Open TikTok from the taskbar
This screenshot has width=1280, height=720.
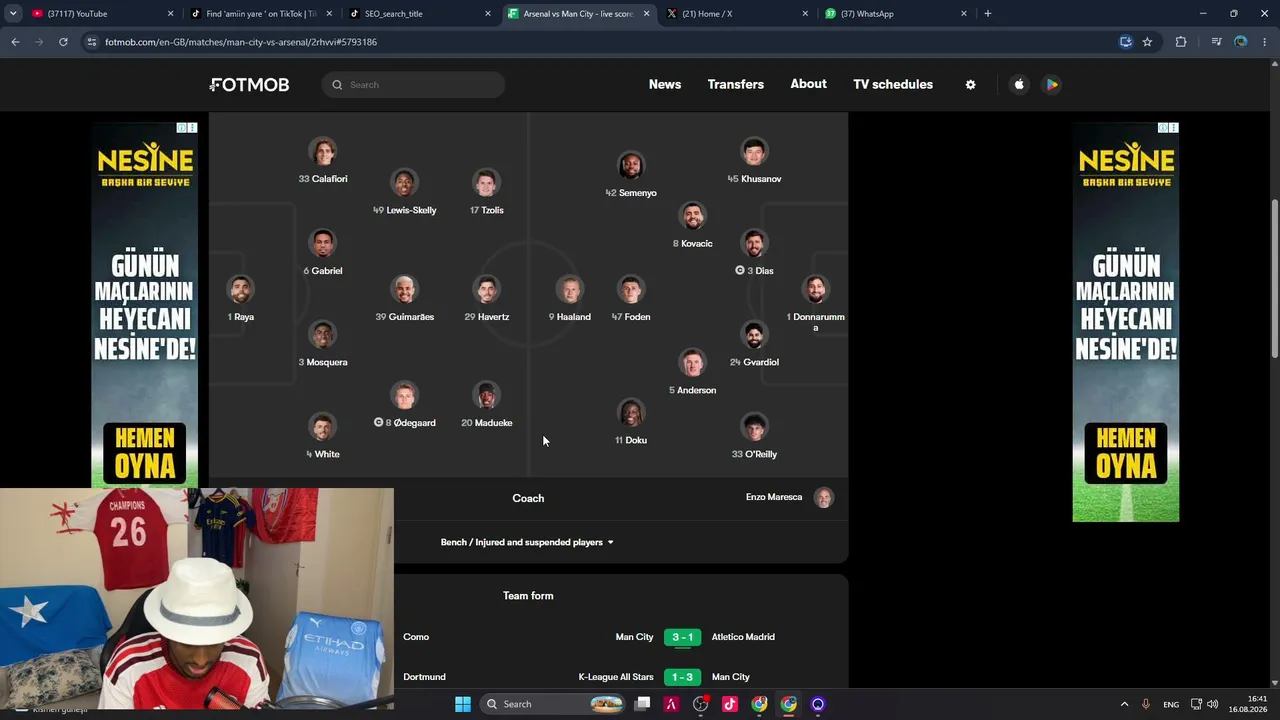[730, 704]
